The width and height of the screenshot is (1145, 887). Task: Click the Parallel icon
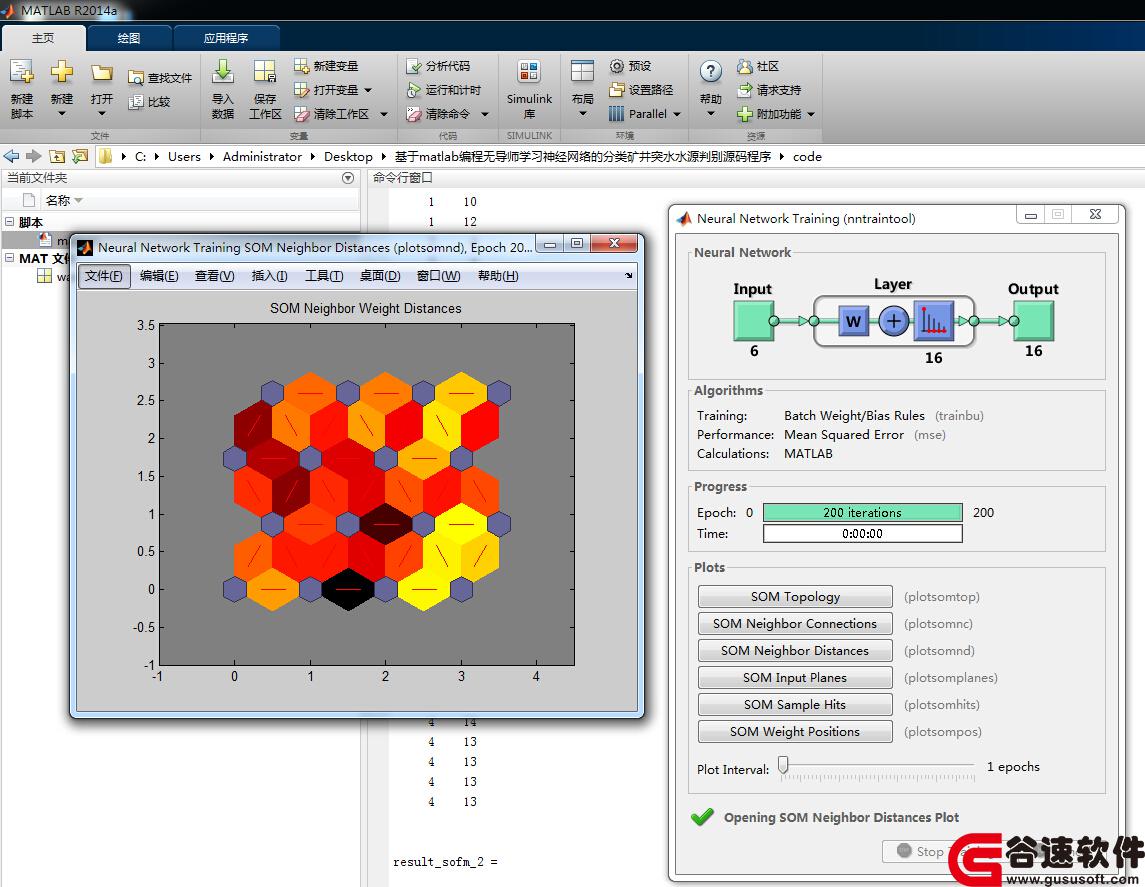pyautogui.click(x=617, y=114)
